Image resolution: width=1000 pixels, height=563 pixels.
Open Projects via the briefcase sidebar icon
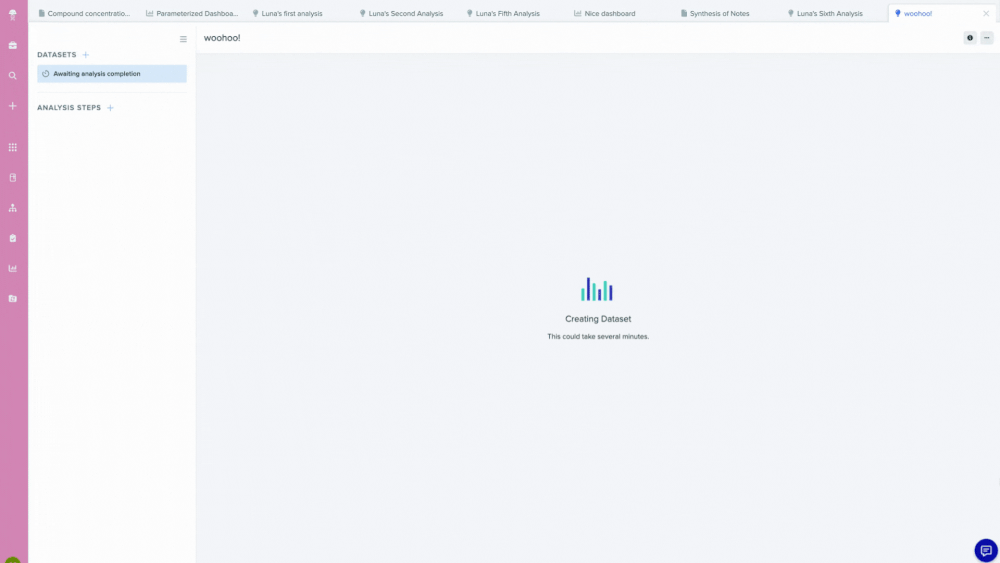click(13, 45)
